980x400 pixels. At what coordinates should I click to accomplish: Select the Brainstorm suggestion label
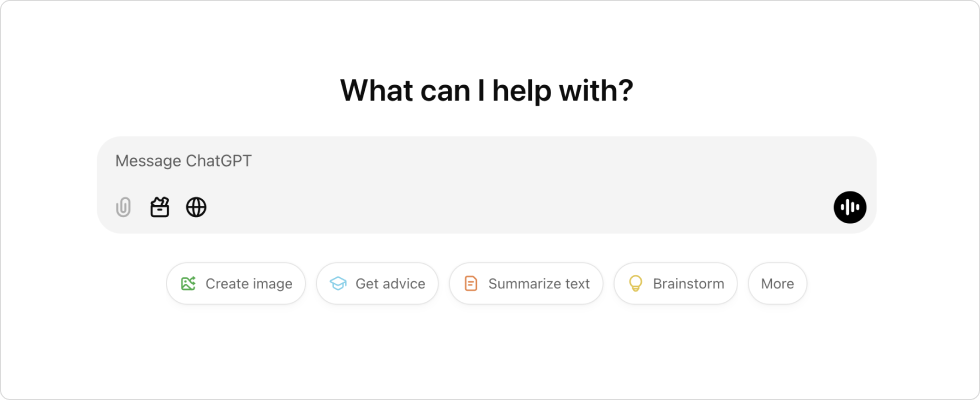[x=688, y=284]
